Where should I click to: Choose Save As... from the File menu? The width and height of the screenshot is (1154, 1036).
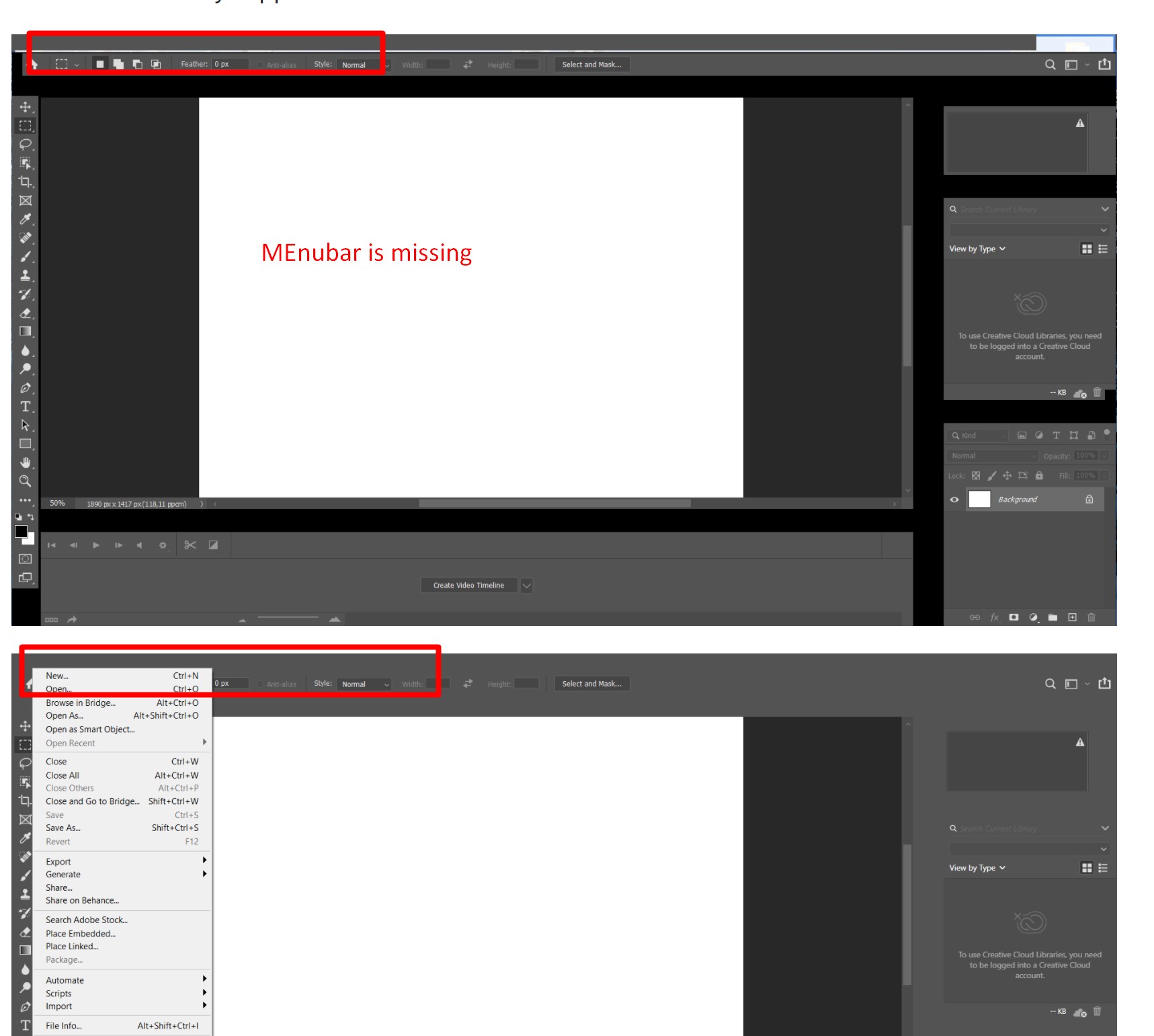(x=63, y=828)
